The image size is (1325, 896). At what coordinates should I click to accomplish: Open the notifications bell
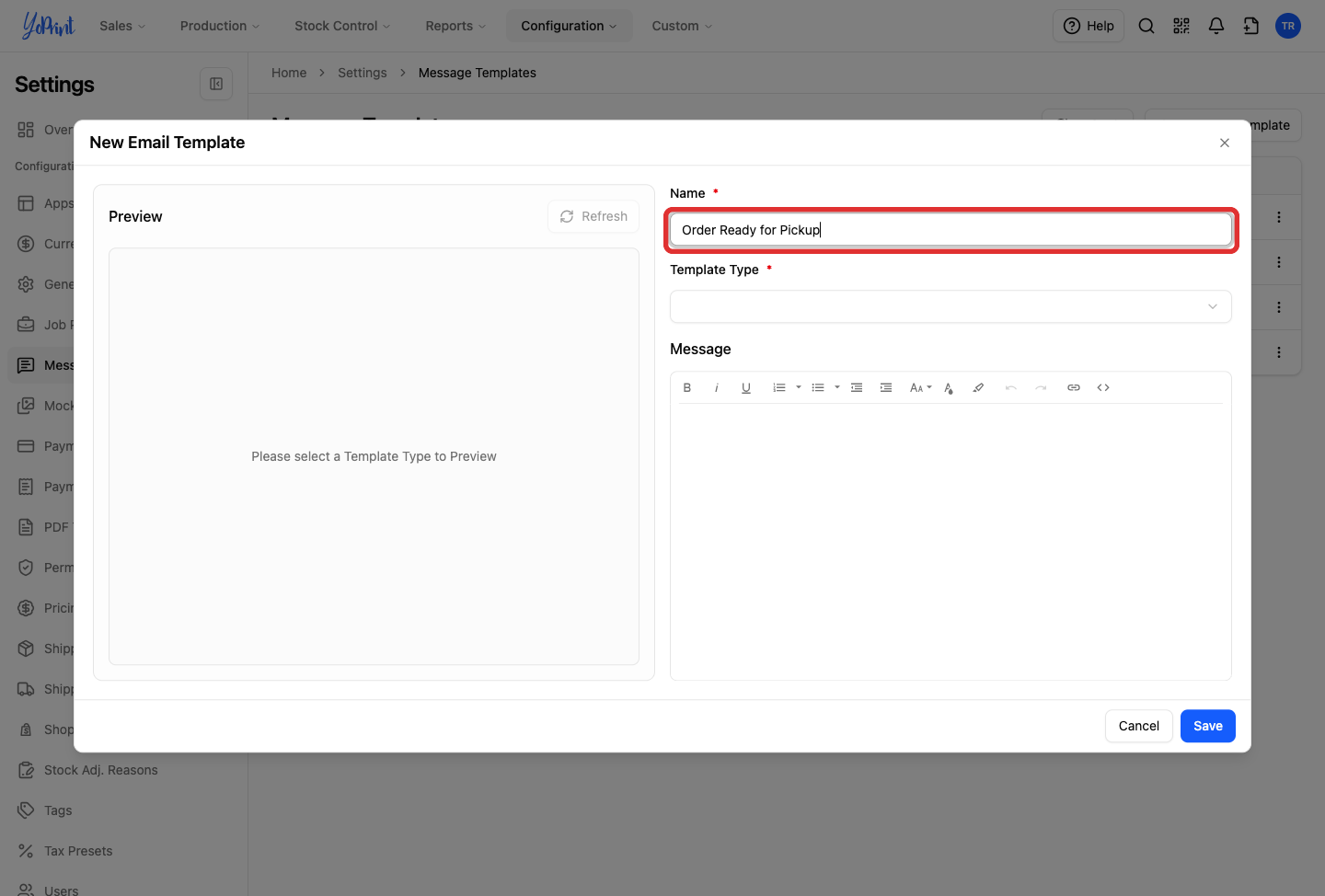(1216, 26)
